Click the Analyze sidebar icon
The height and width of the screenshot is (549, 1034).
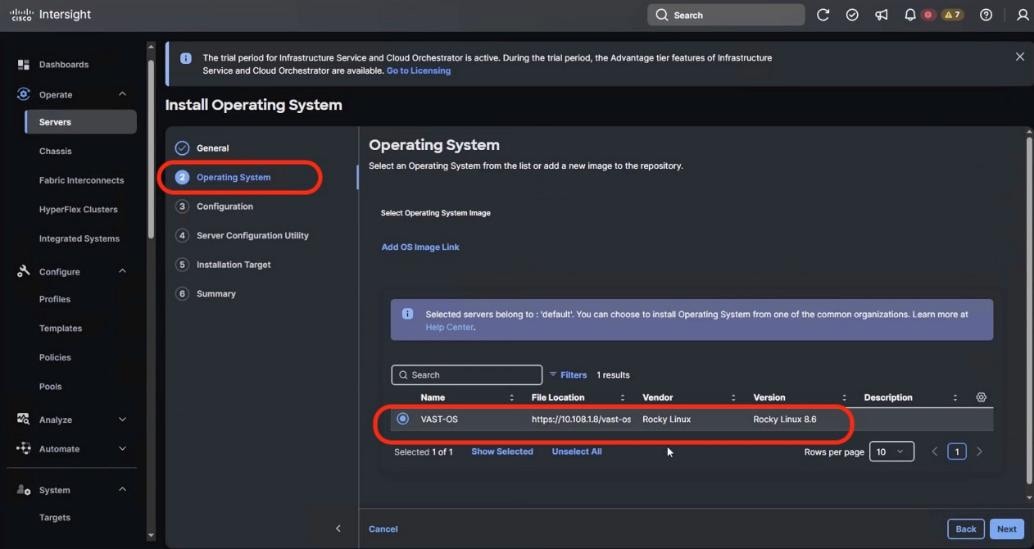(24, 419)
